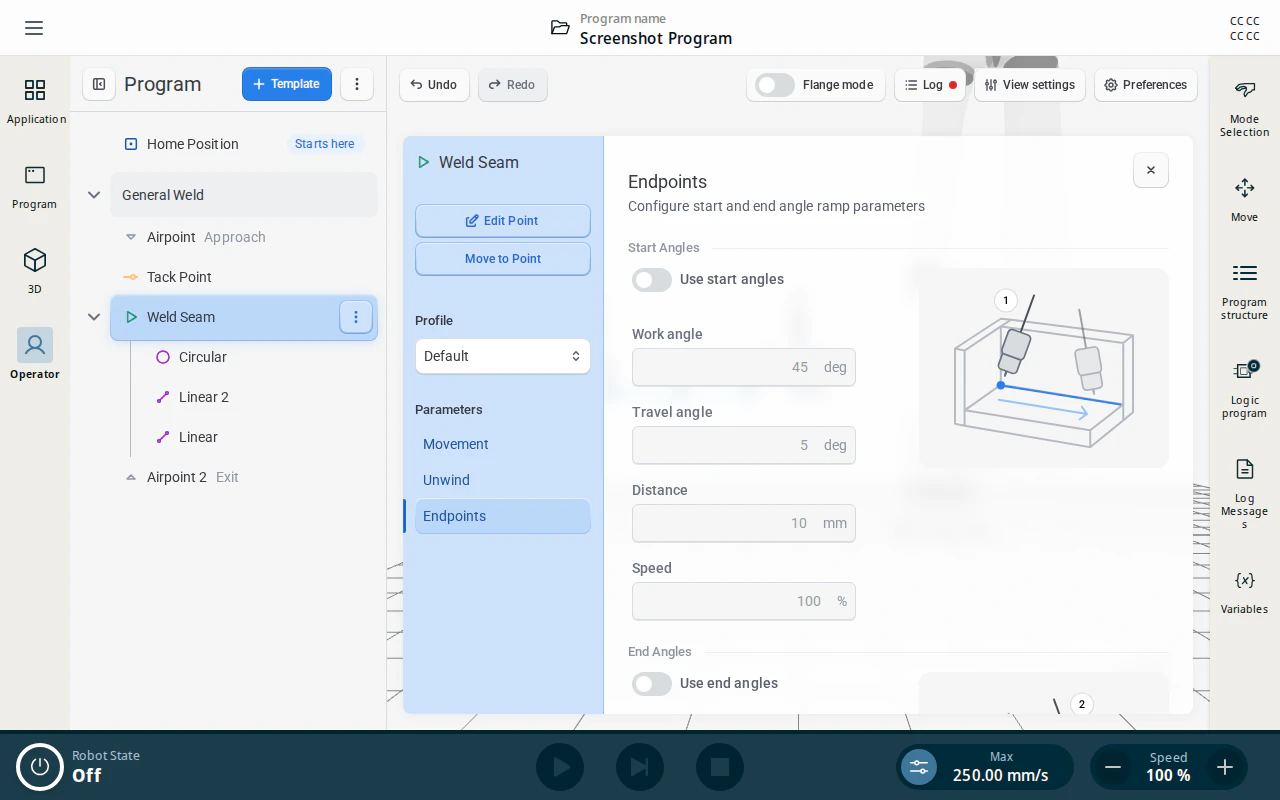
Task: Open the Log Messages panel
Action: [x=1244, y=493]
